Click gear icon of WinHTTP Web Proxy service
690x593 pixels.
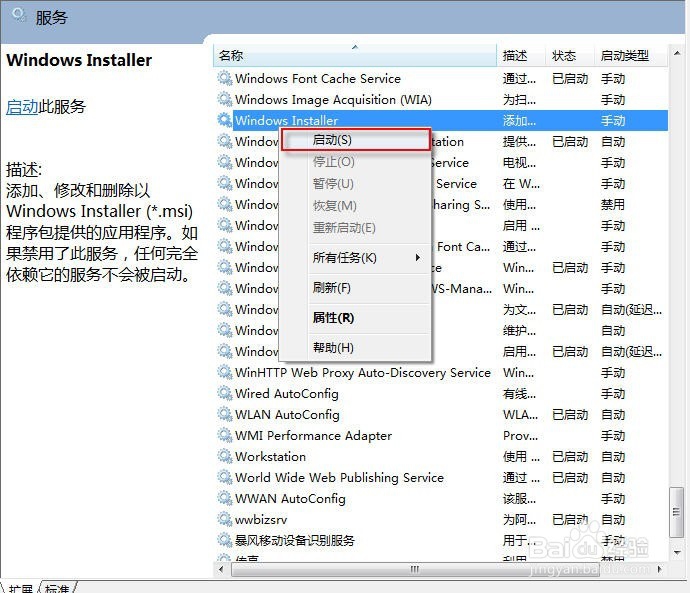tap(225, 373)
